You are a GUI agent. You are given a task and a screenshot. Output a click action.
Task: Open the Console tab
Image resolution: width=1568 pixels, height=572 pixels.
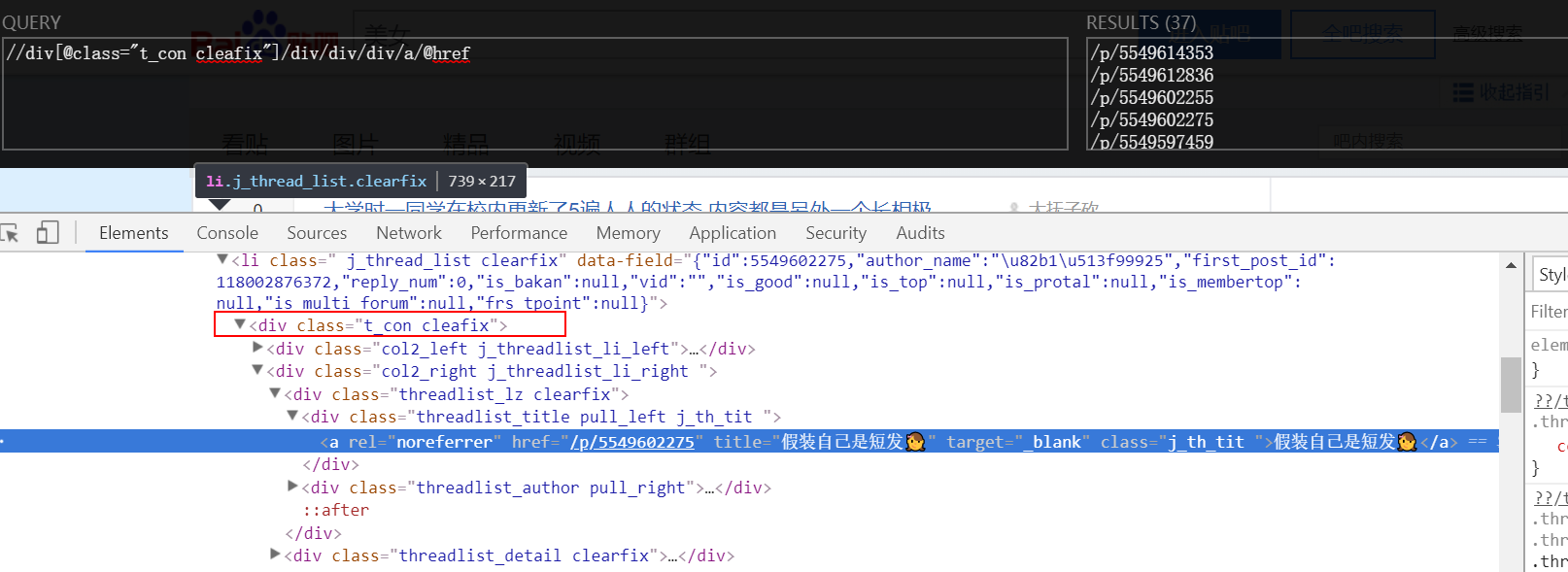[227, 233]
